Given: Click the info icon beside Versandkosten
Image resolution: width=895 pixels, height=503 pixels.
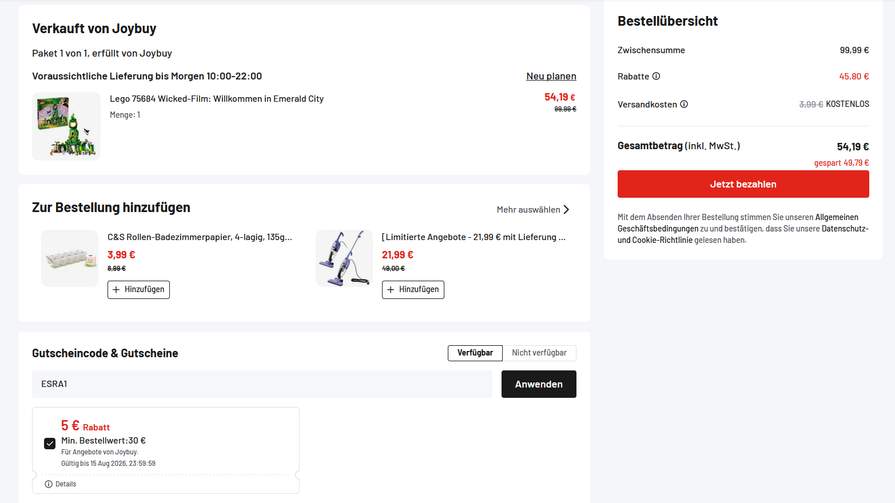Looking at the screenshot, I should click(x=684, y=104).
